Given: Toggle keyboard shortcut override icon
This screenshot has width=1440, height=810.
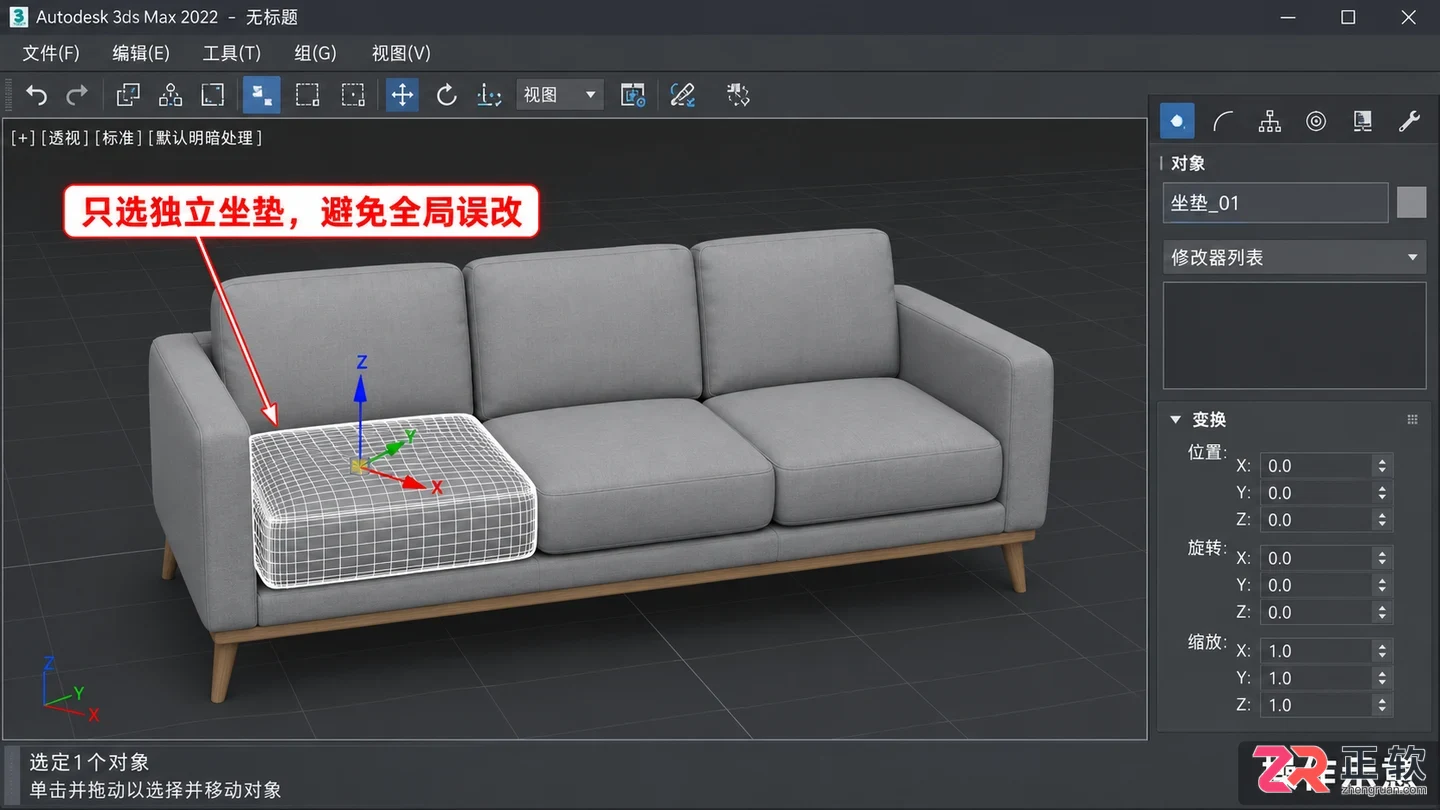Looking at the screenshot, I should point(738,95).
